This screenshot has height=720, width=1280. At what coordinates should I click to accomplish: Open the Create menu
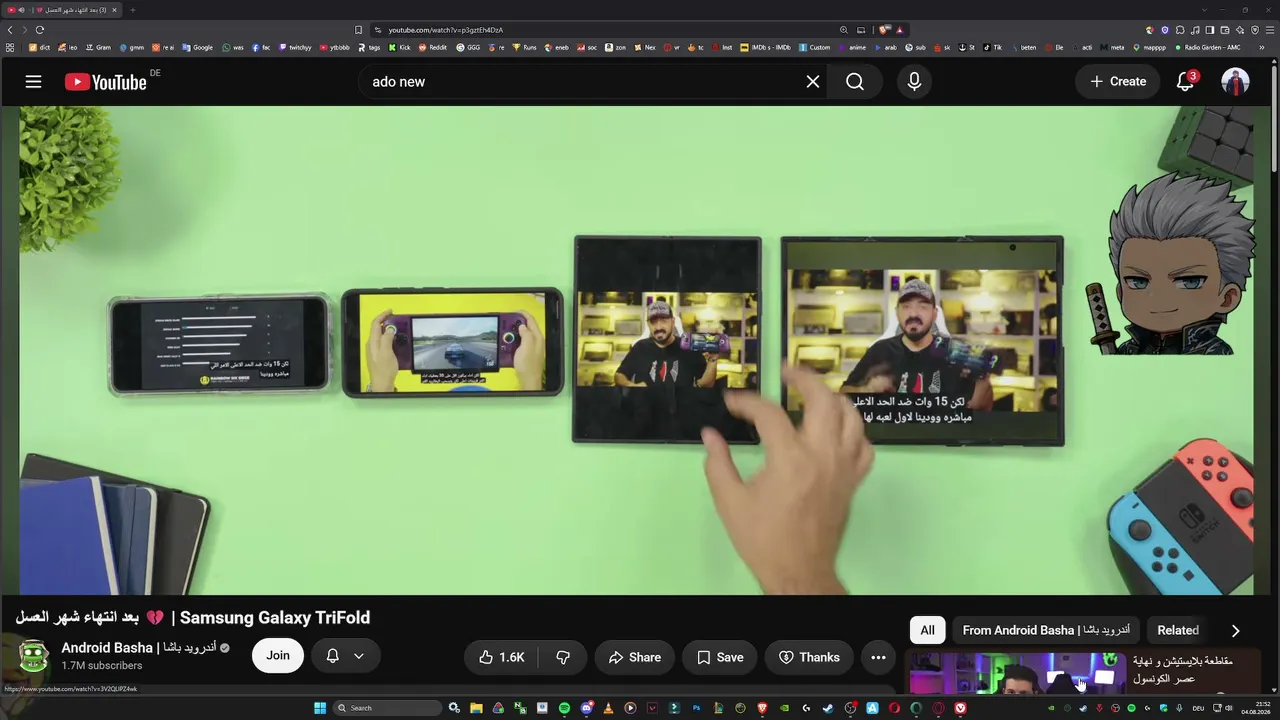pos(1118,82)
